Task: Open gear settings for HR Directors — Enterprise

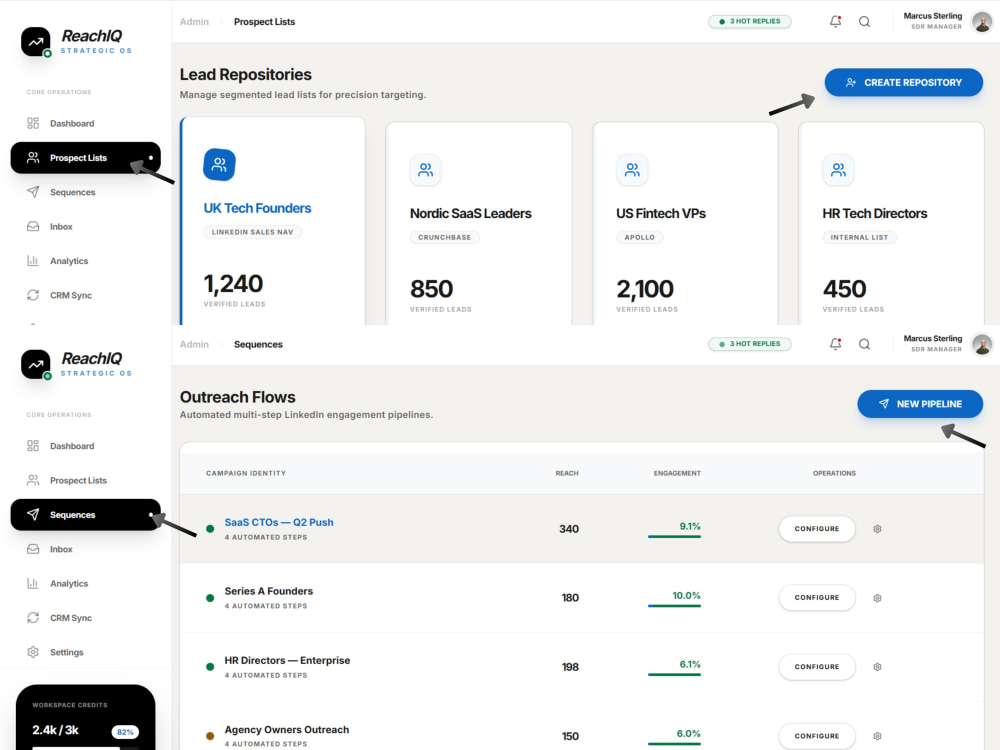Action: coord(878,667)
